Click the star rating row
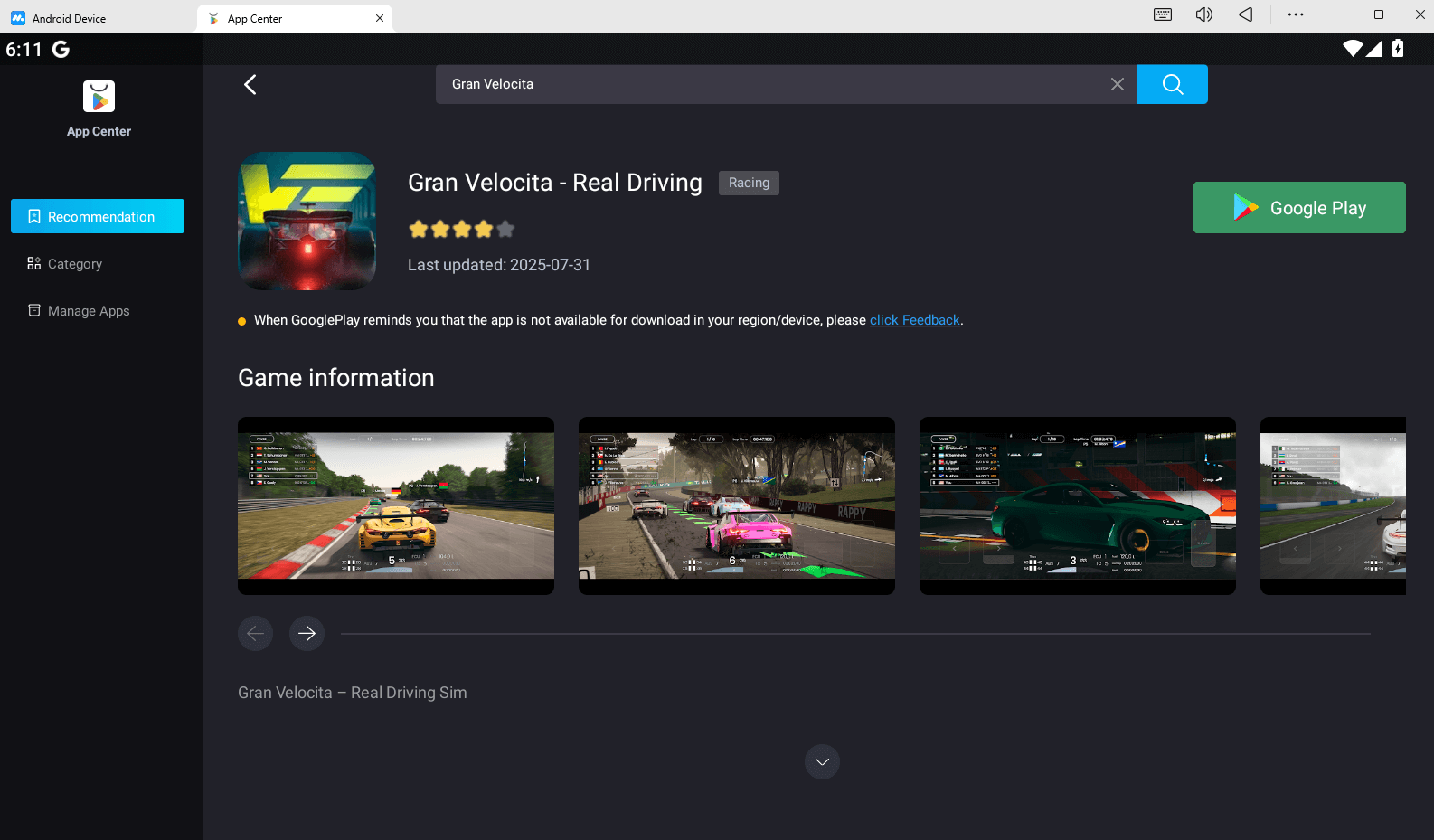The height and width of the screenshot is (840, 1434). pos(462,230)
